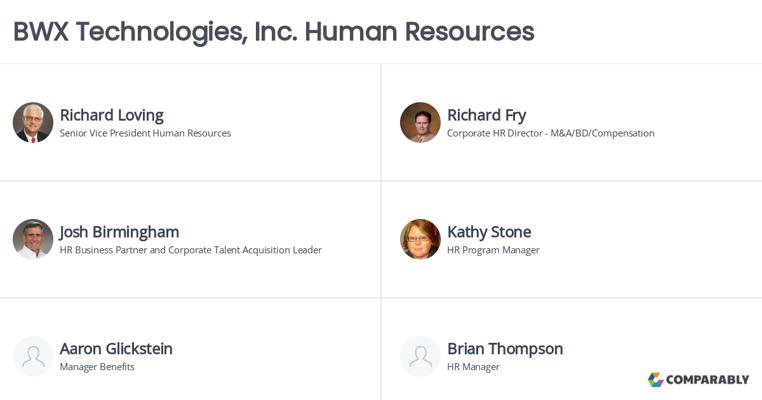Image resolution: width=762 pixels, height=400 pixels.
Task: Click Richard Fry's profile photo
Action: pos(420,123)
